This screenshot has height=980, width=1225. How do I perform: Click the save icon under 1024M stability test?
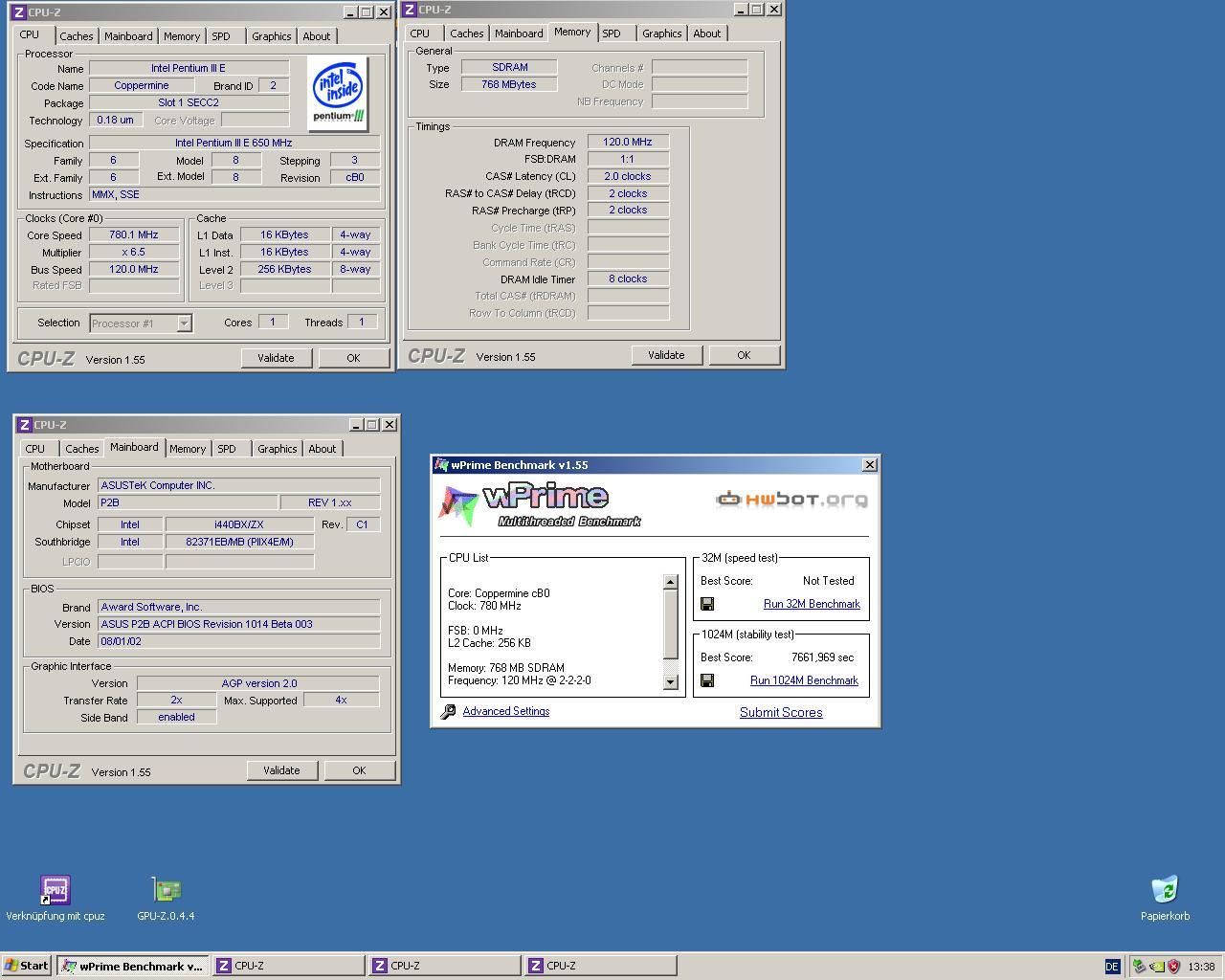click(x=707, y=680)
